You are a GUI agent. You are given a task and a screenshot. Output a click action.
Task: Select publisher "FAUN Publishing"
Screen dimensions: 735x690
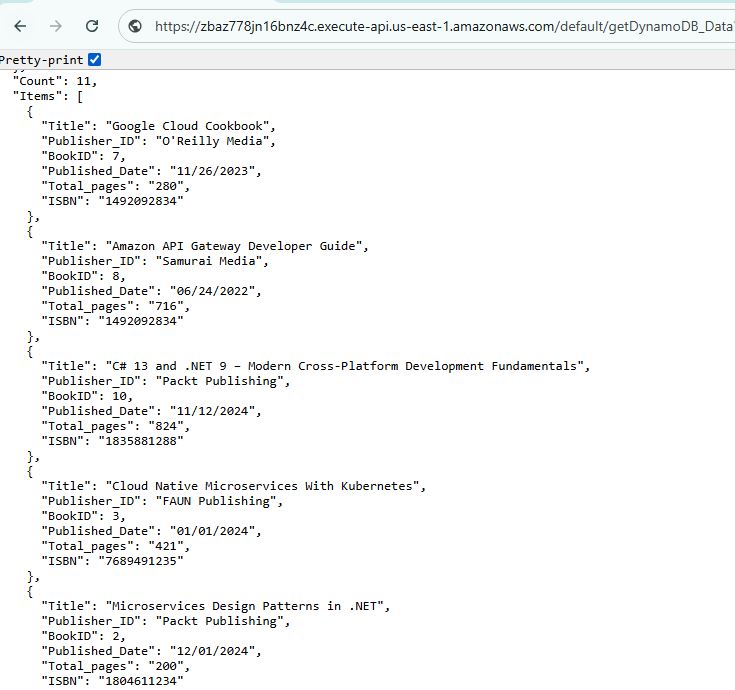coord(216,501)
